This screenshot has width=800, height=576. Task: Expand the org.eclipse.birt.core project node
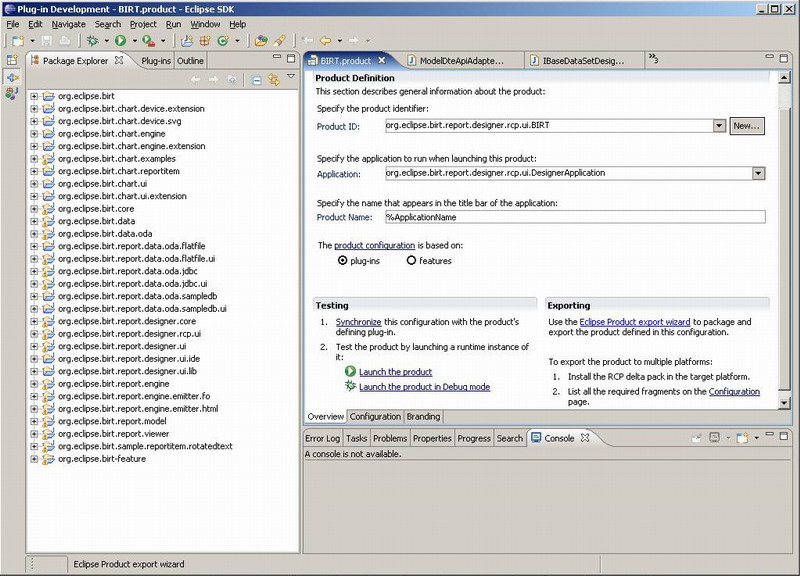(x=34, y=209)
